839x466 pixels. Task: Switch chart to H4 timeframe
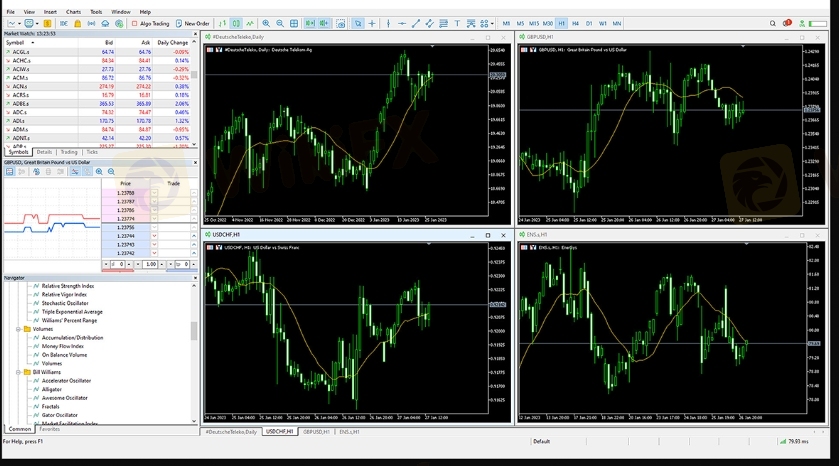(x=575, y=23)
